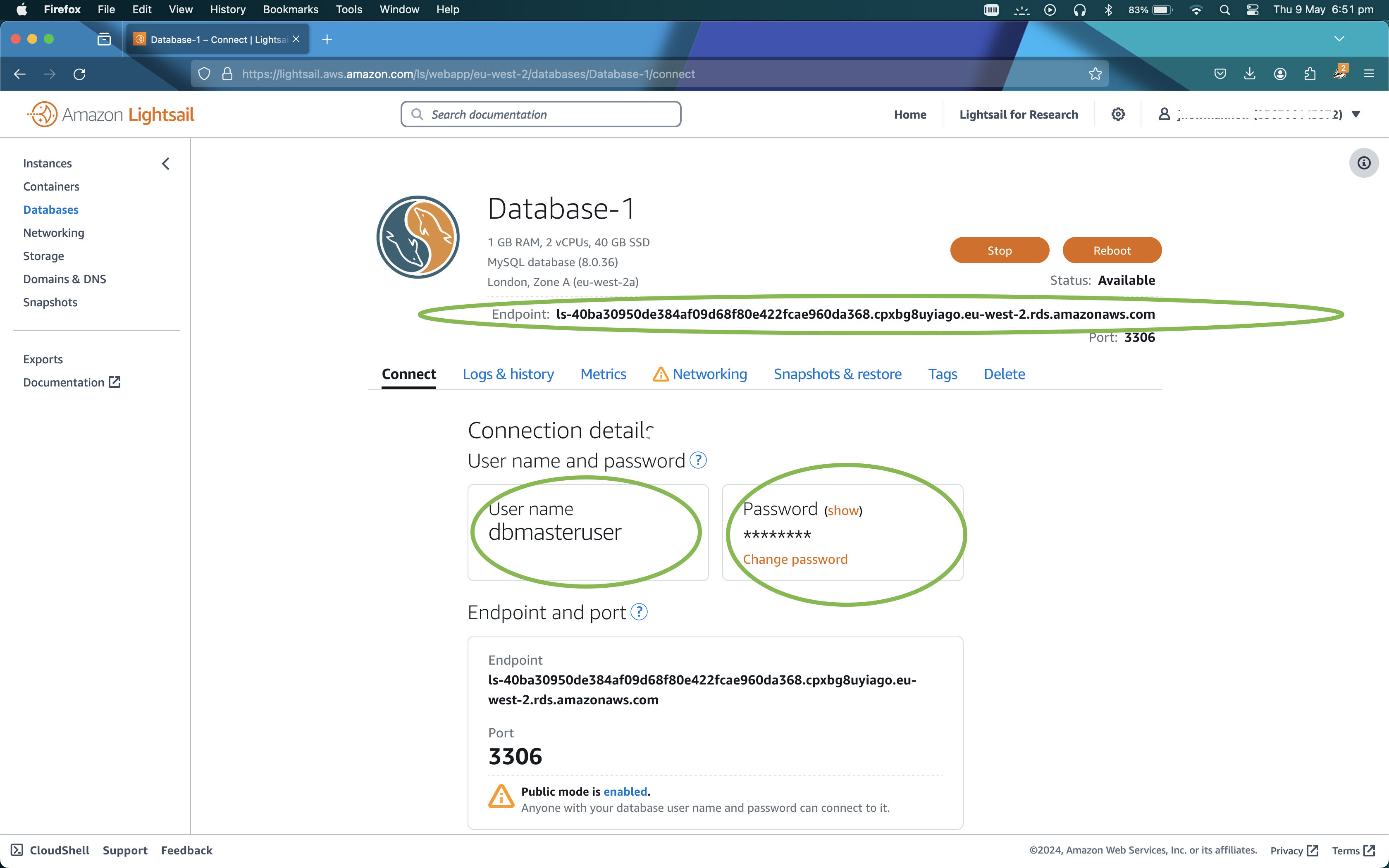This screenshot has height=868, width=1389.
Task: Open the Firefox hamburger menu
Action: [1369, 74]
